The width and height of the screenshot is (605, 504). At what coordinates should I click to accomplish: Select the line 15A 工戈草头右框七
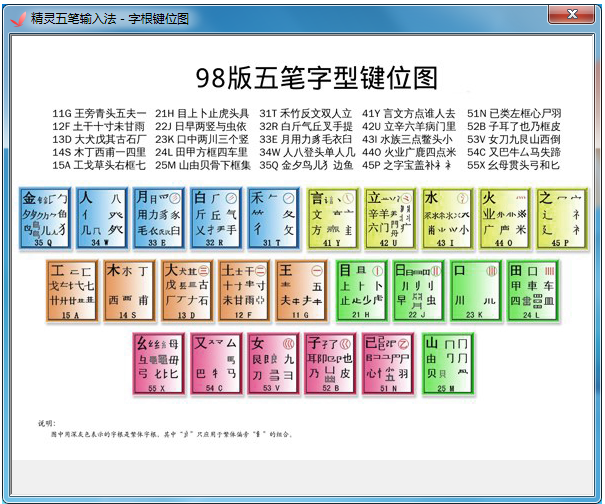click(x=99, y=165)
